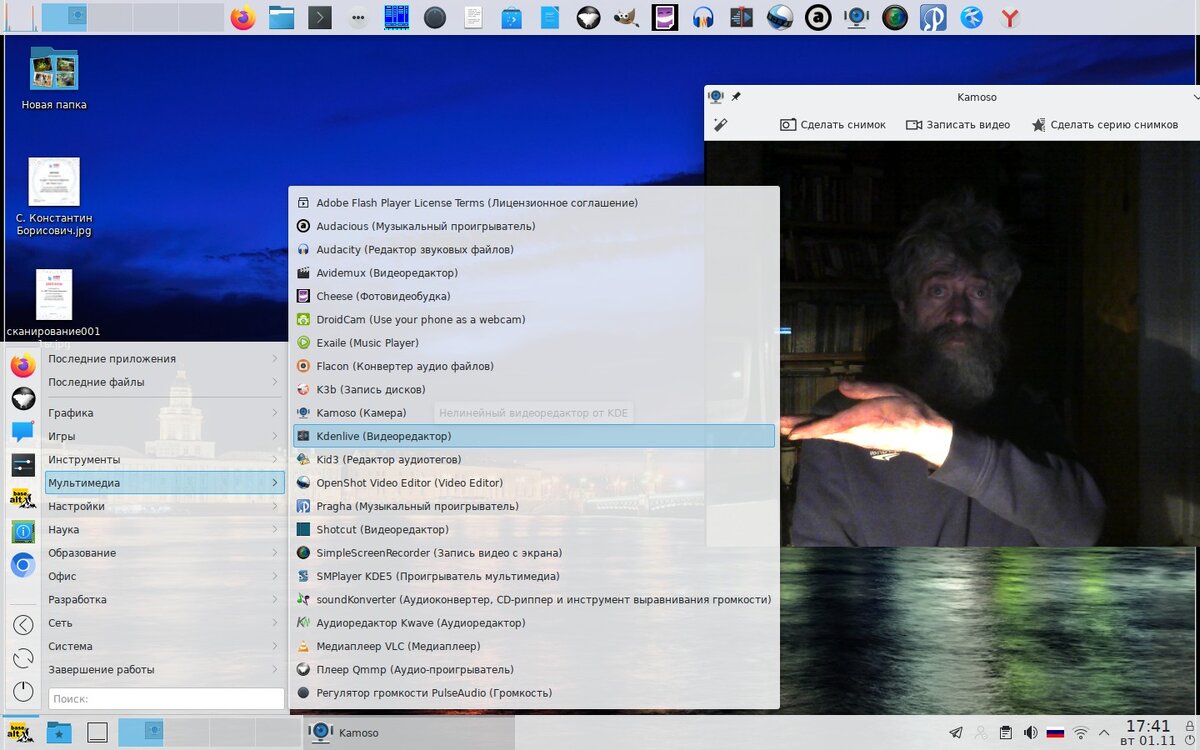Launch Регулятор громкости PulseAudio
This screenshot has width=1200, height=750.
[534, 693]
